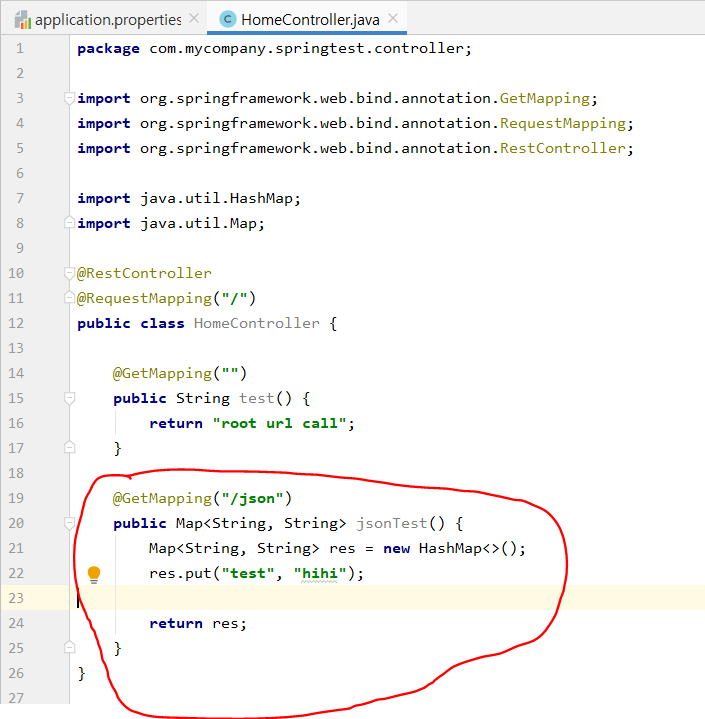705x719 pixels.
Task: Collapse the imports fold marker on line 3
Action: tap(69, 98)
